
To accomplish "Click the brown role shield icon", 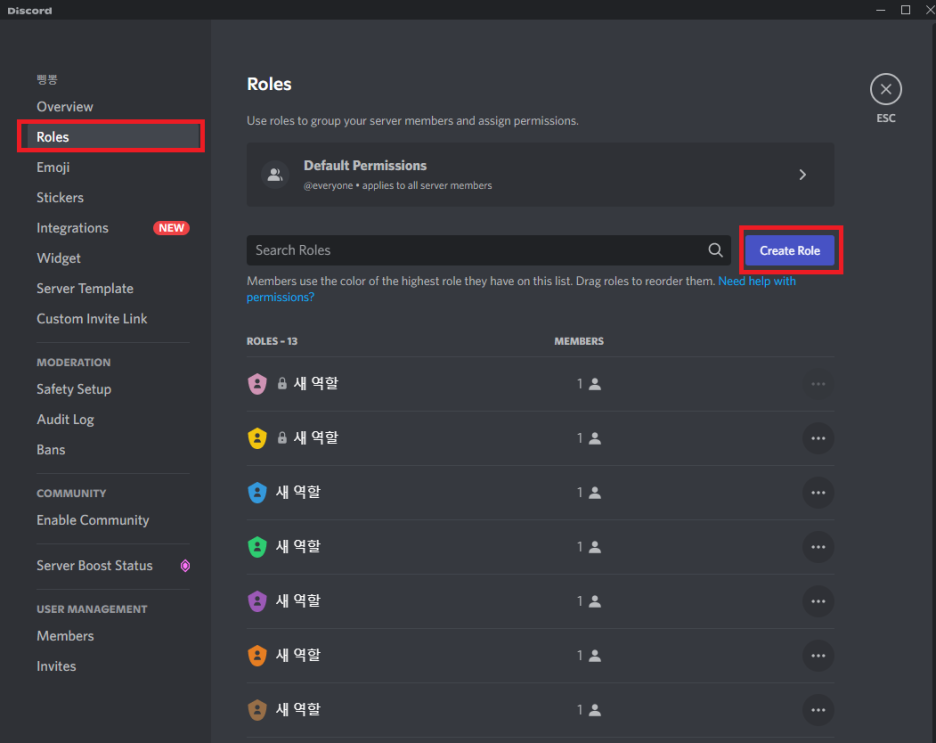I will coord(257,710).
